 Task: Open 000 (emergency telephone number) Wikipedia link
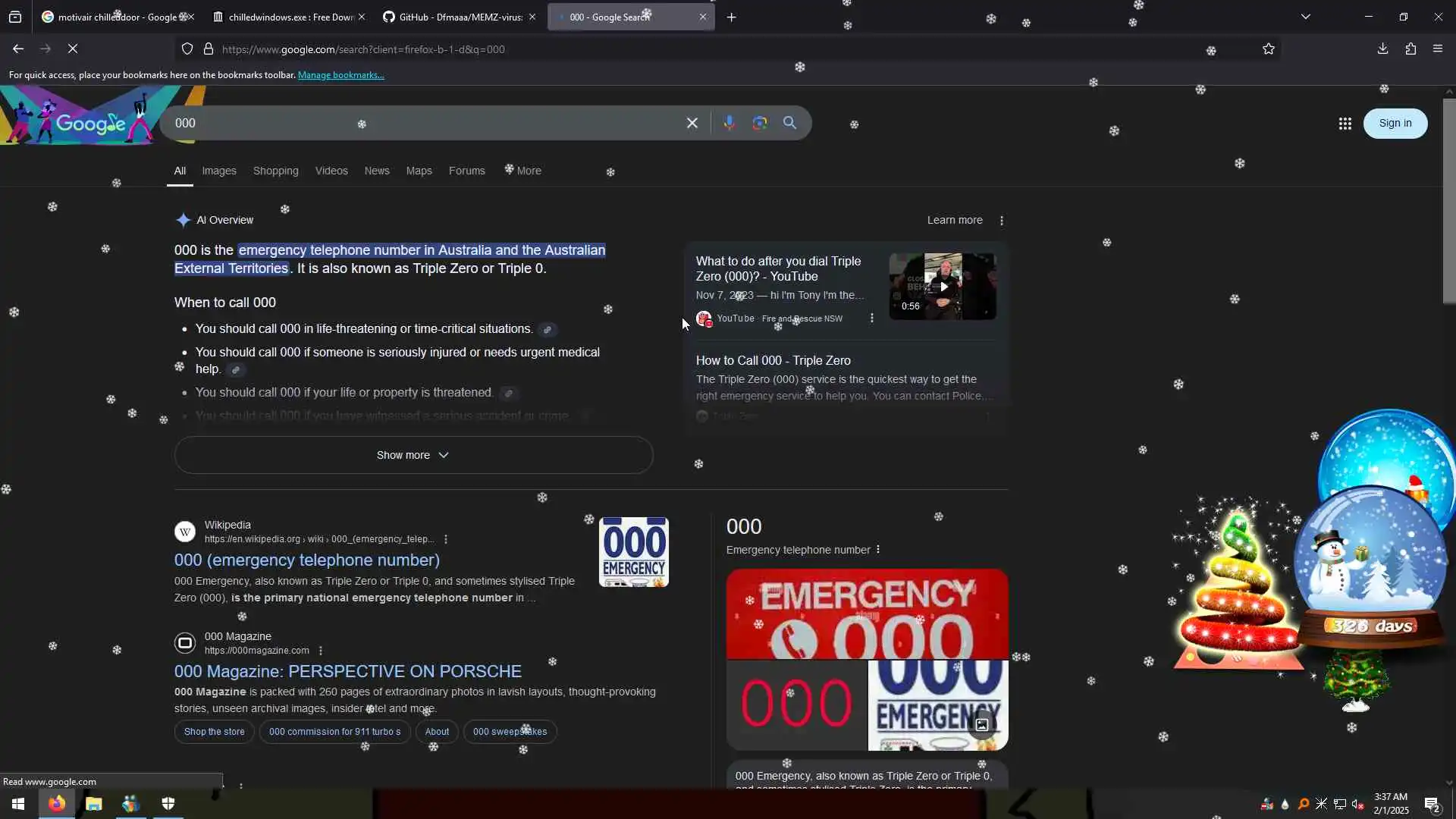coord(307,560)
